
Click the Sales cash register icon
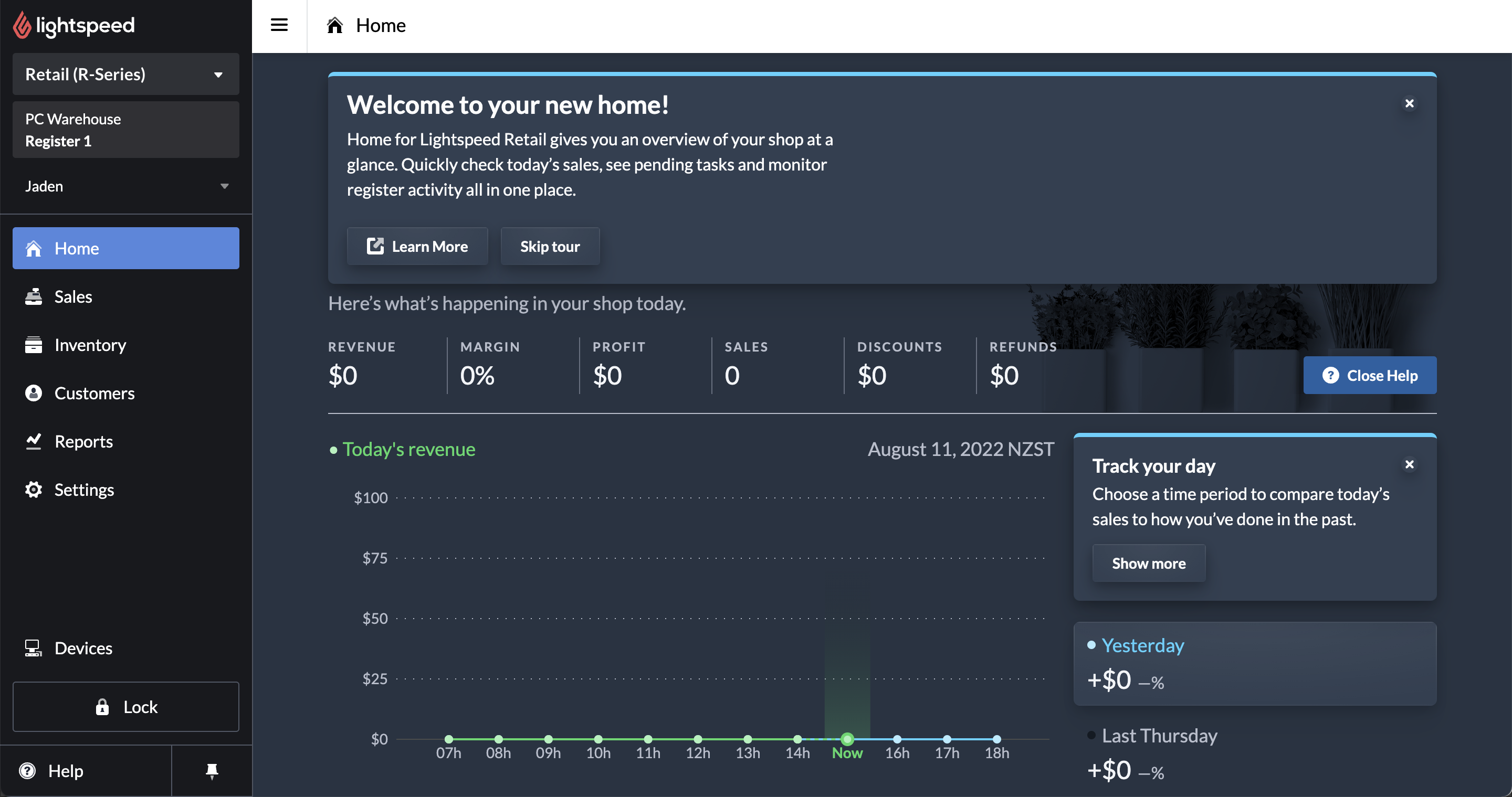tap(34, 297)
